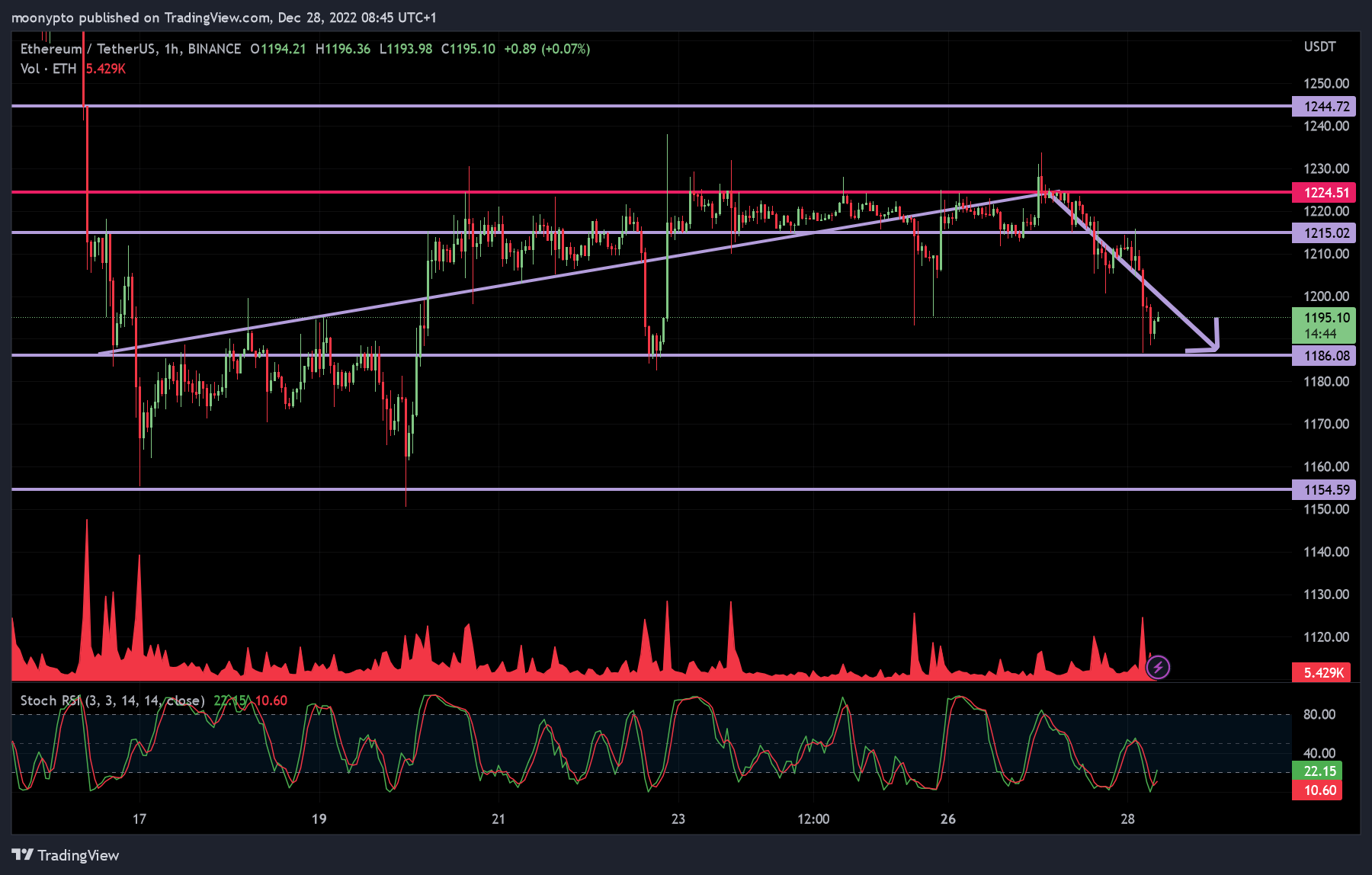The width and height of the screenshot is (1372, 875).
Task: Click the red 10.60 Stoch RSI value label
Action: tap(1317, 790)
